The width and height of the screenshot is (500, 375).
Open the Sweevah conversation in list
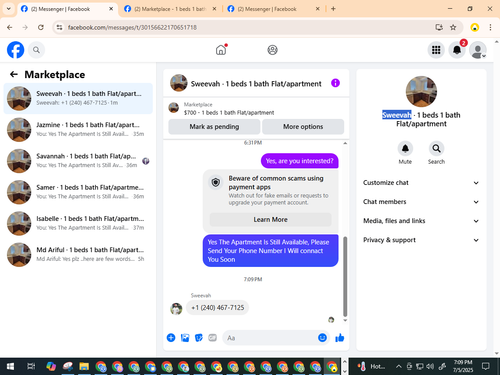tap(78, 98)
